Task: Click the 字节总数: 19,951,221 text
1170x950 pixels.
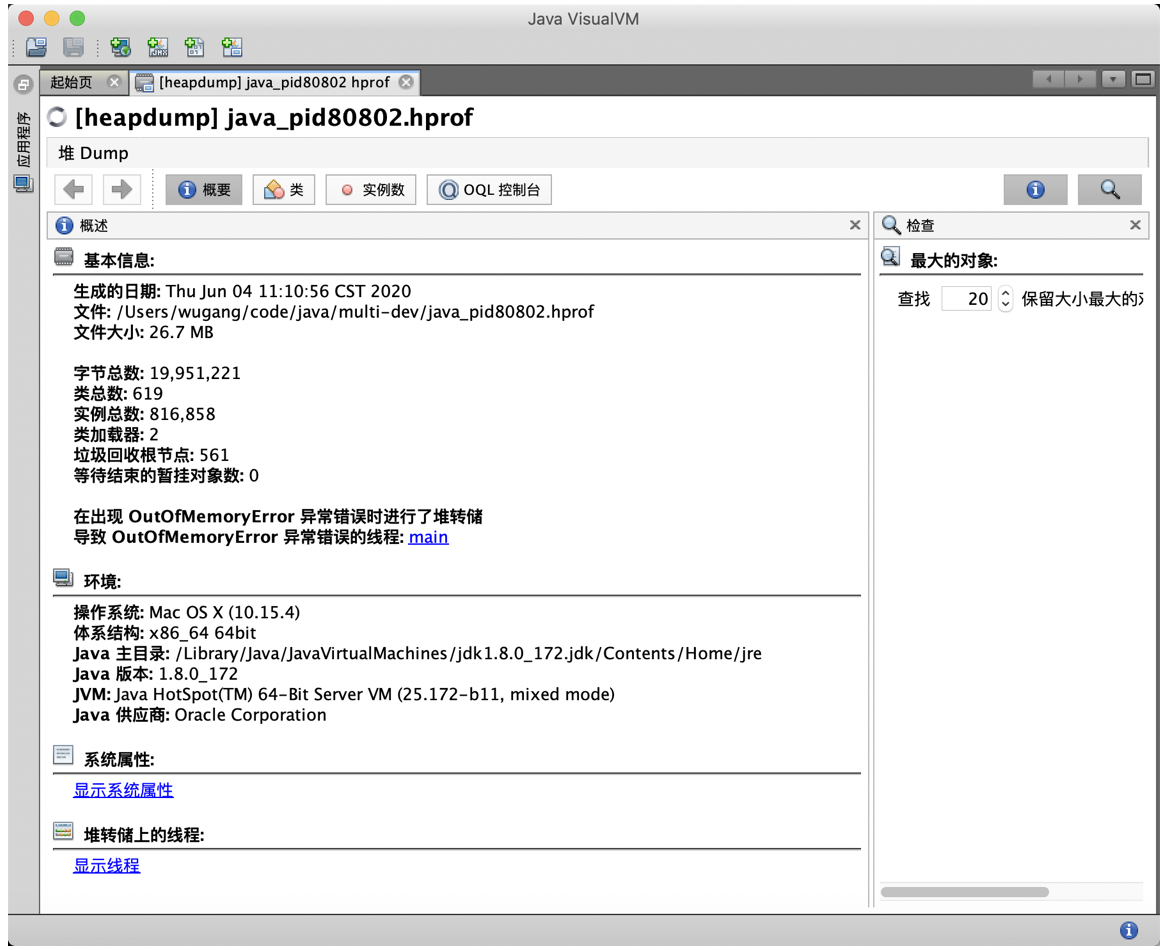Action: (x=157, y=373)
